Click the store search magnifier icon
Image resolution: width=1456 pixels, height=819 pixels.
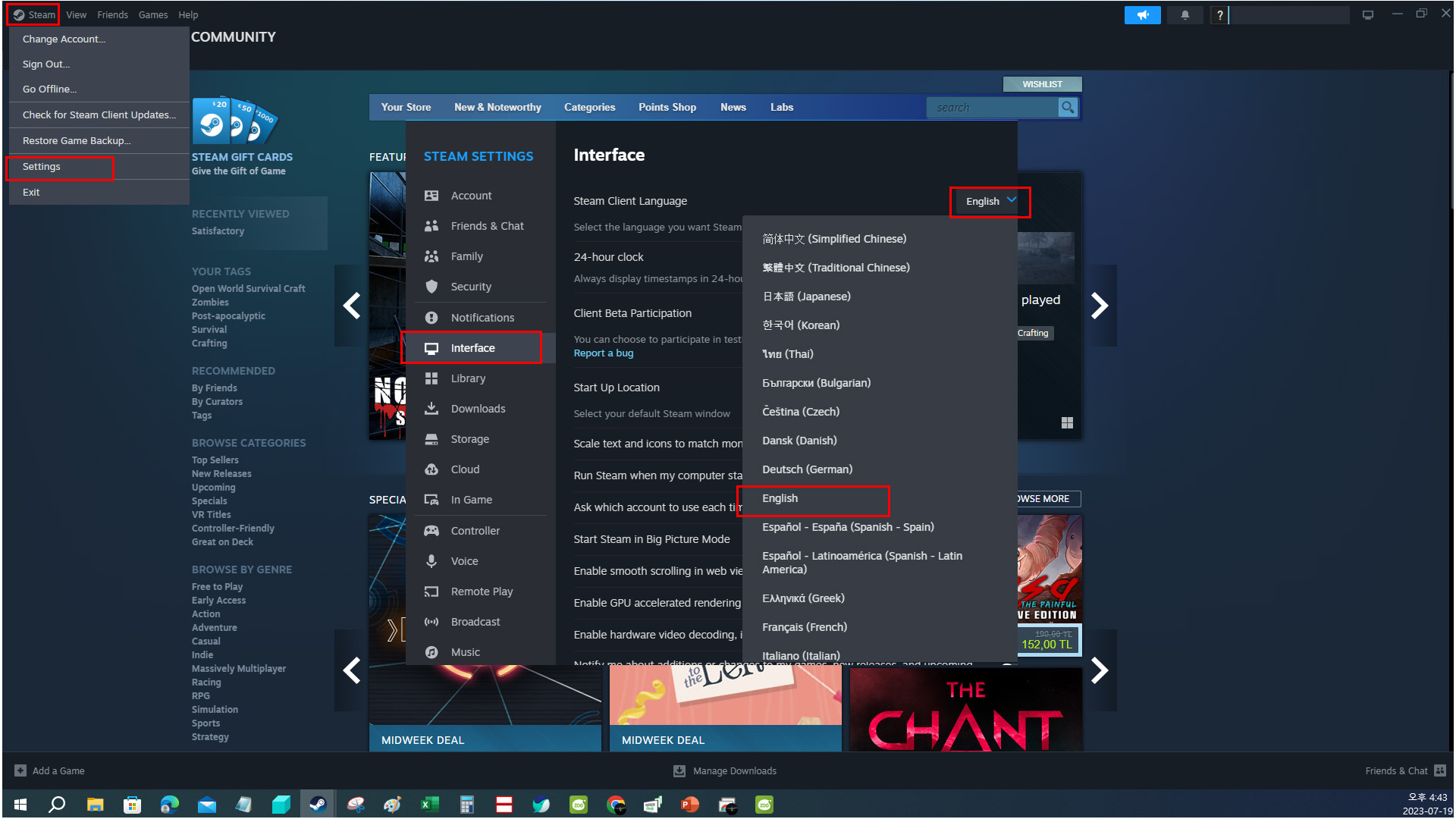point(1067,108)
